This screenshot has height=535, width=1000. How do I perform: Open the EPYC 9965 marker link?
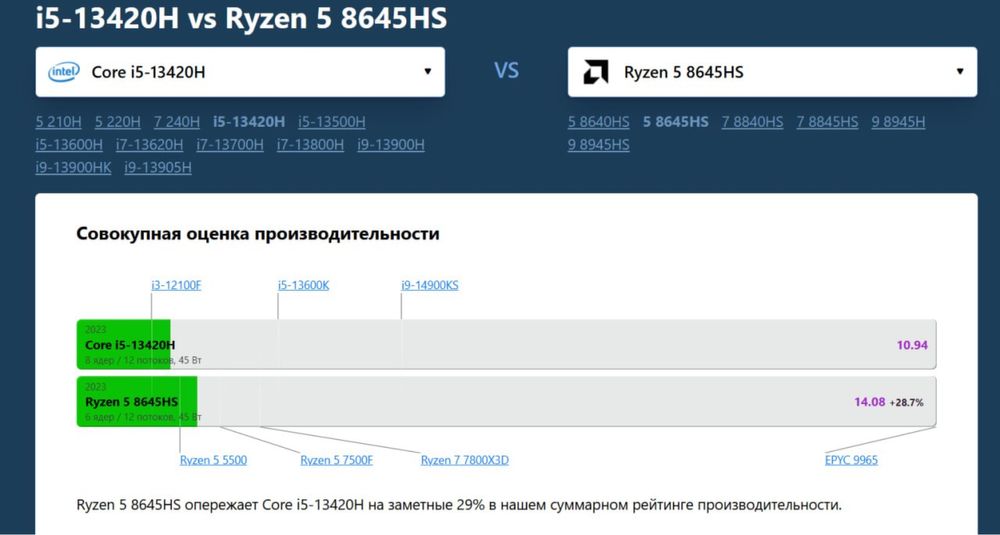[x=851, y=460]
